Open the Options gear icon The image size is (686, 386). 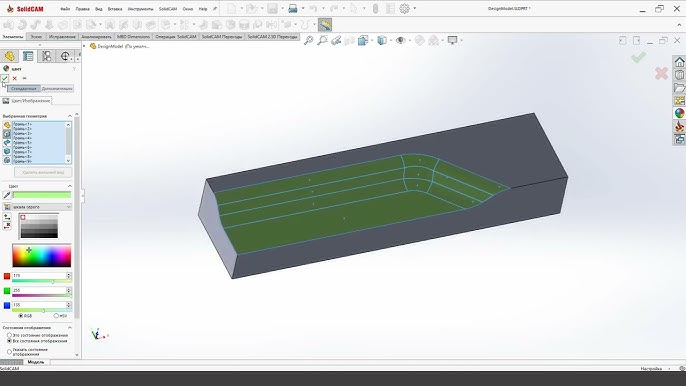[405, 8]
